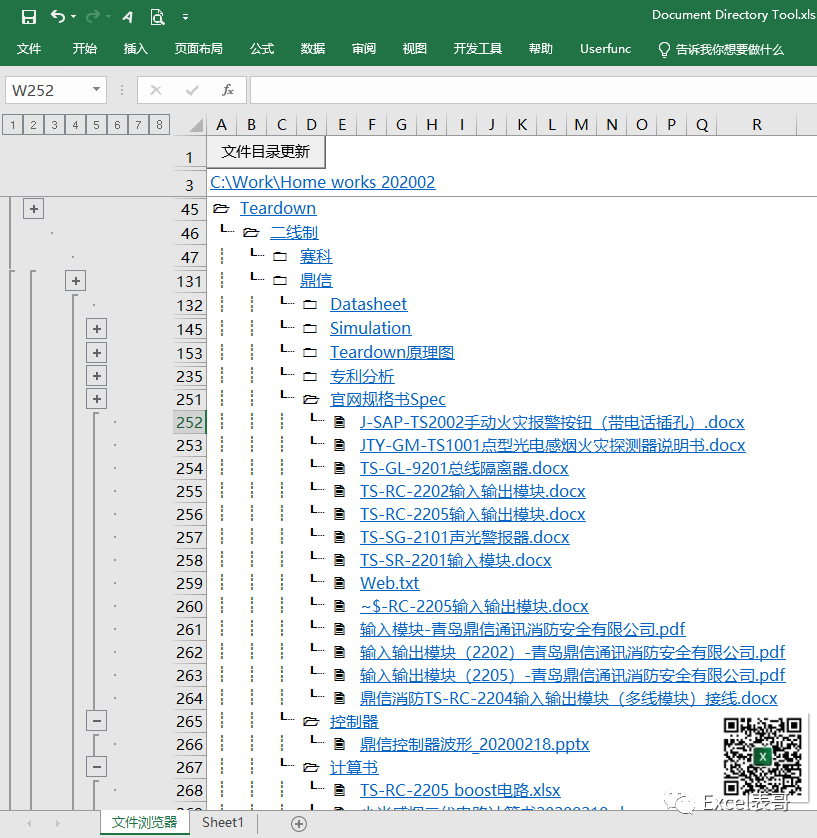The height and width of the screenshot is (838, 817).
Task: Click the open folder icon beside 控制器
Action: [311, 721]
